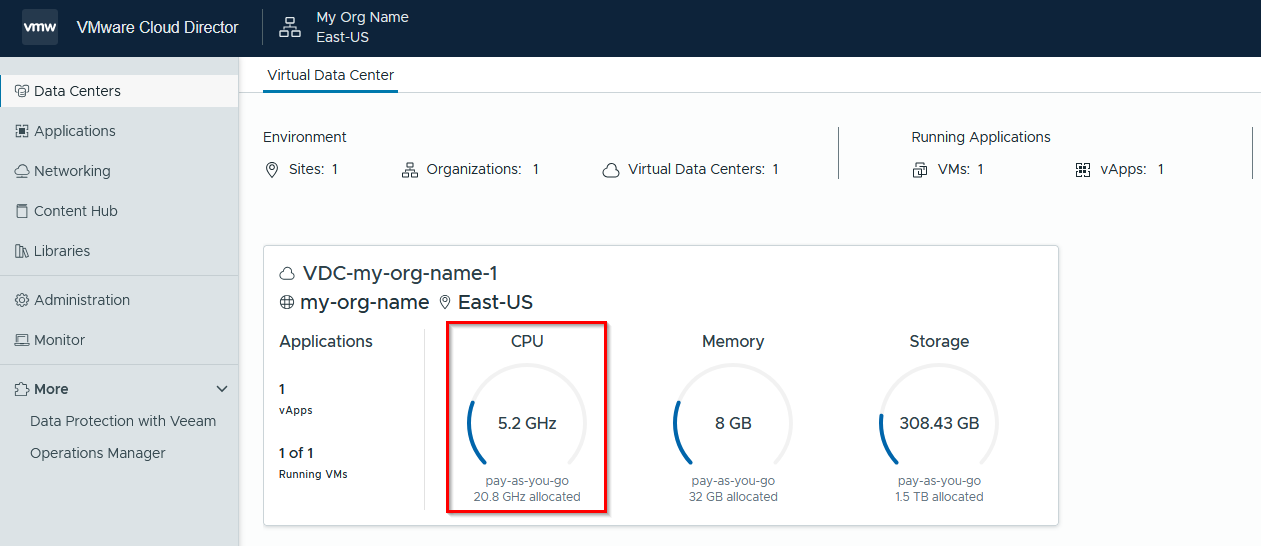Screen dimensions: 1261x546
Task: Click the "Organizations: 1" text
Action: click(483, 170)
